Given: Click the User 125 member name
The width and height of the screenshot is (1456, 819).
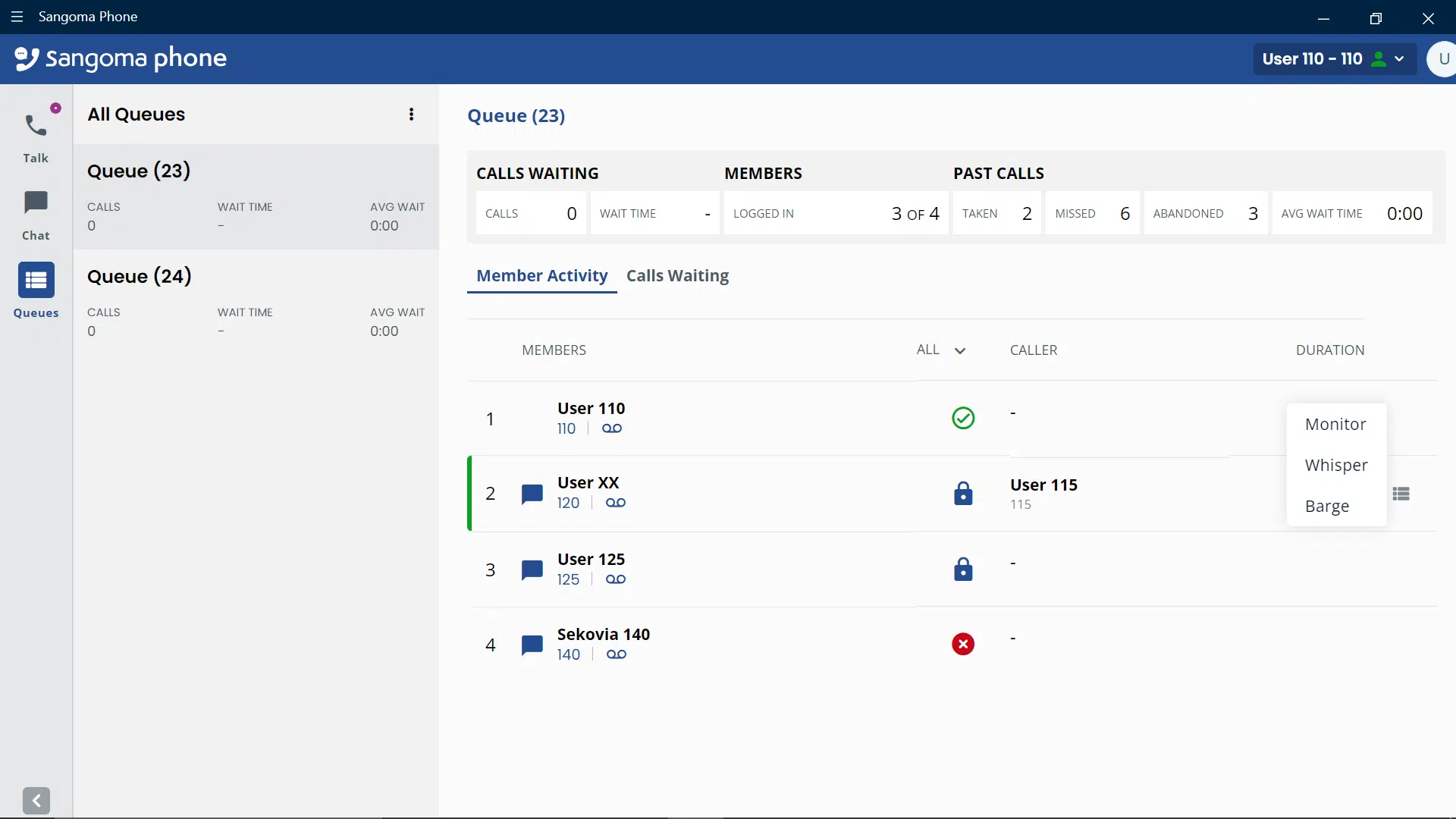Looking at the screenshot, I should 591,559.
